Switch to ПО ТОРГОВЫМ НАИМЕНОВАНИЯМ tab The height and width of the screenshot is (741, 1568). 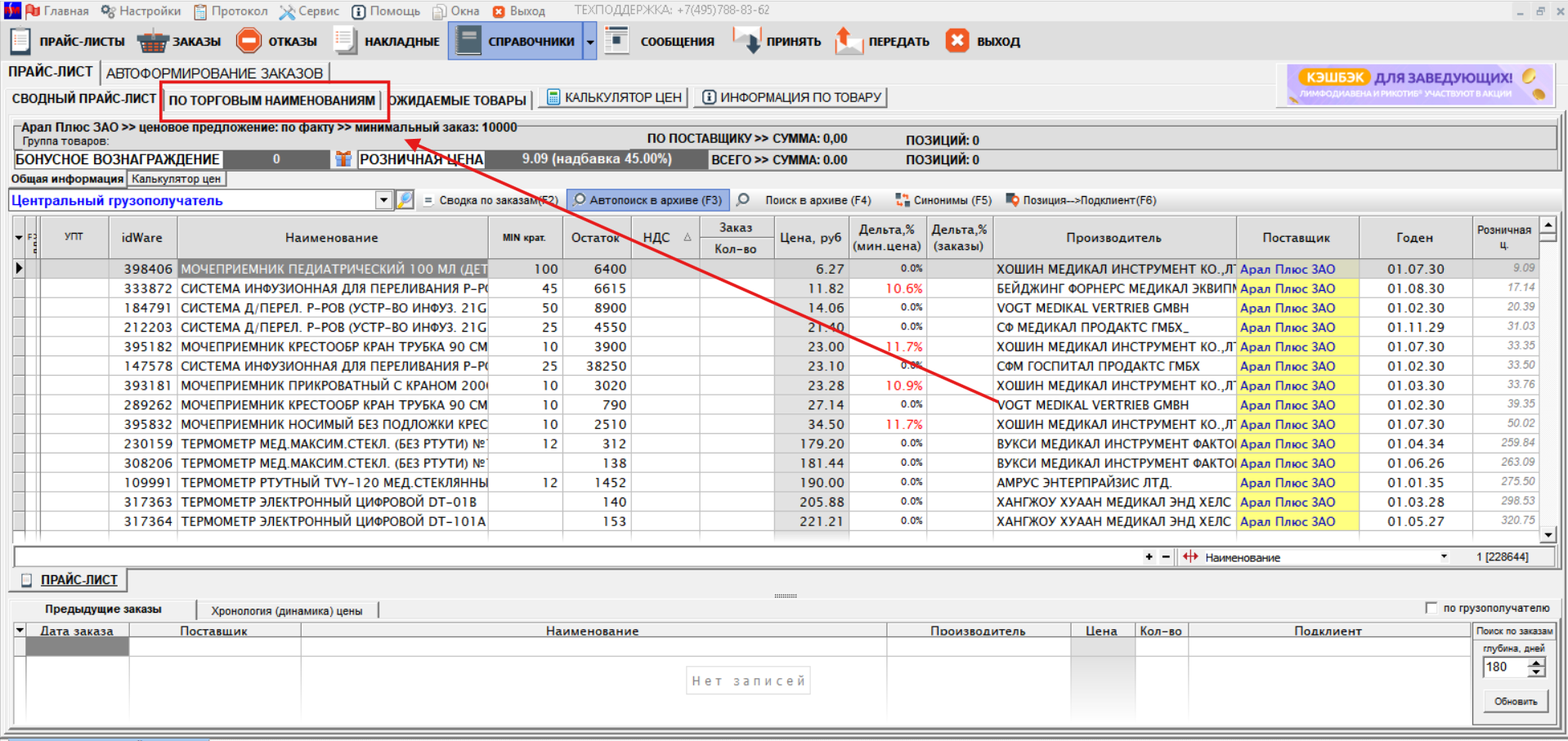[x=272, y=100]
